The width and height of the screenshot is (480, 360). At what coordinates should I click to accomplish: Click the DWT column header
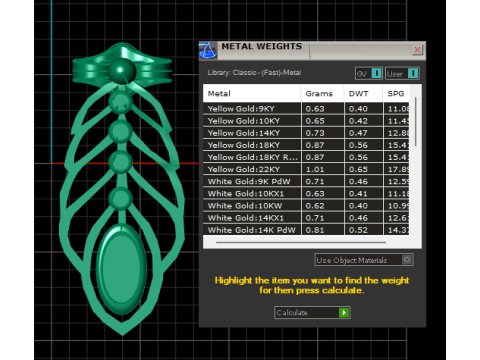363,93
